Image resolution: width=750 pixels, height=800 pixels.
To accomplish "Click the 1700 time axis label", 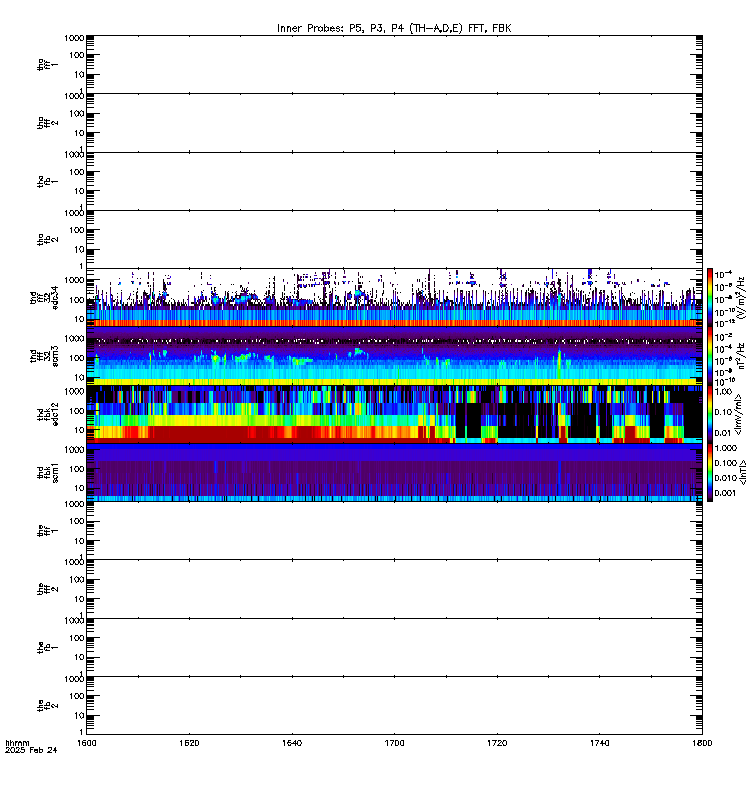I will [x=394, y=743].
